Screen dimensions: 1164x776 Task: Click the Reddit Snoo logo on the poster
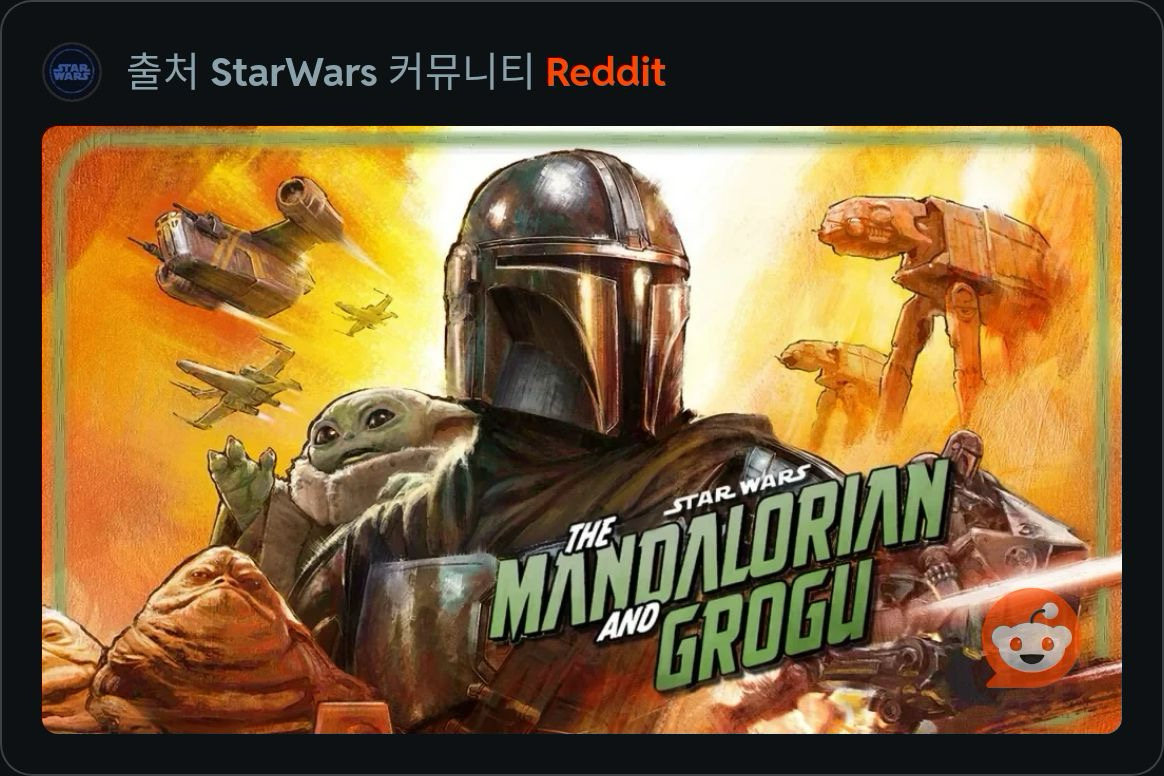(x=1030, y=639)
